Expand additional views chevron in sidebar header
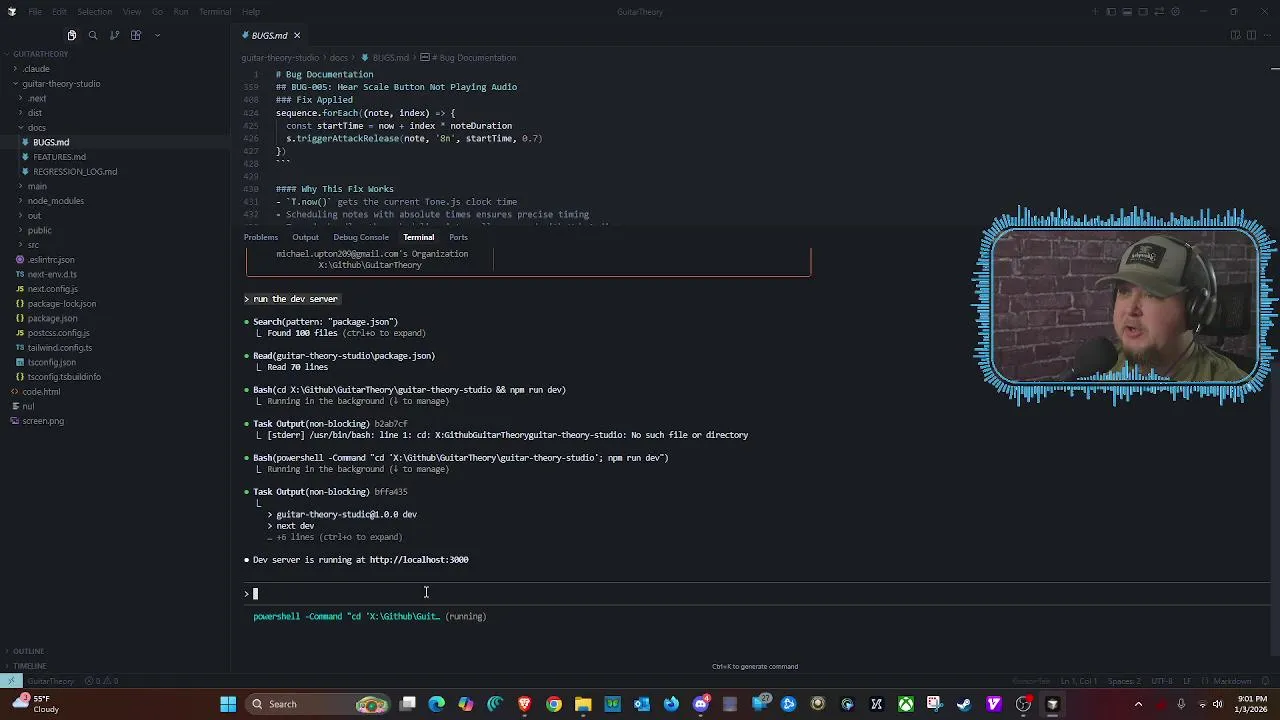This screenshot has width=1280, height=720. (157, 35)
